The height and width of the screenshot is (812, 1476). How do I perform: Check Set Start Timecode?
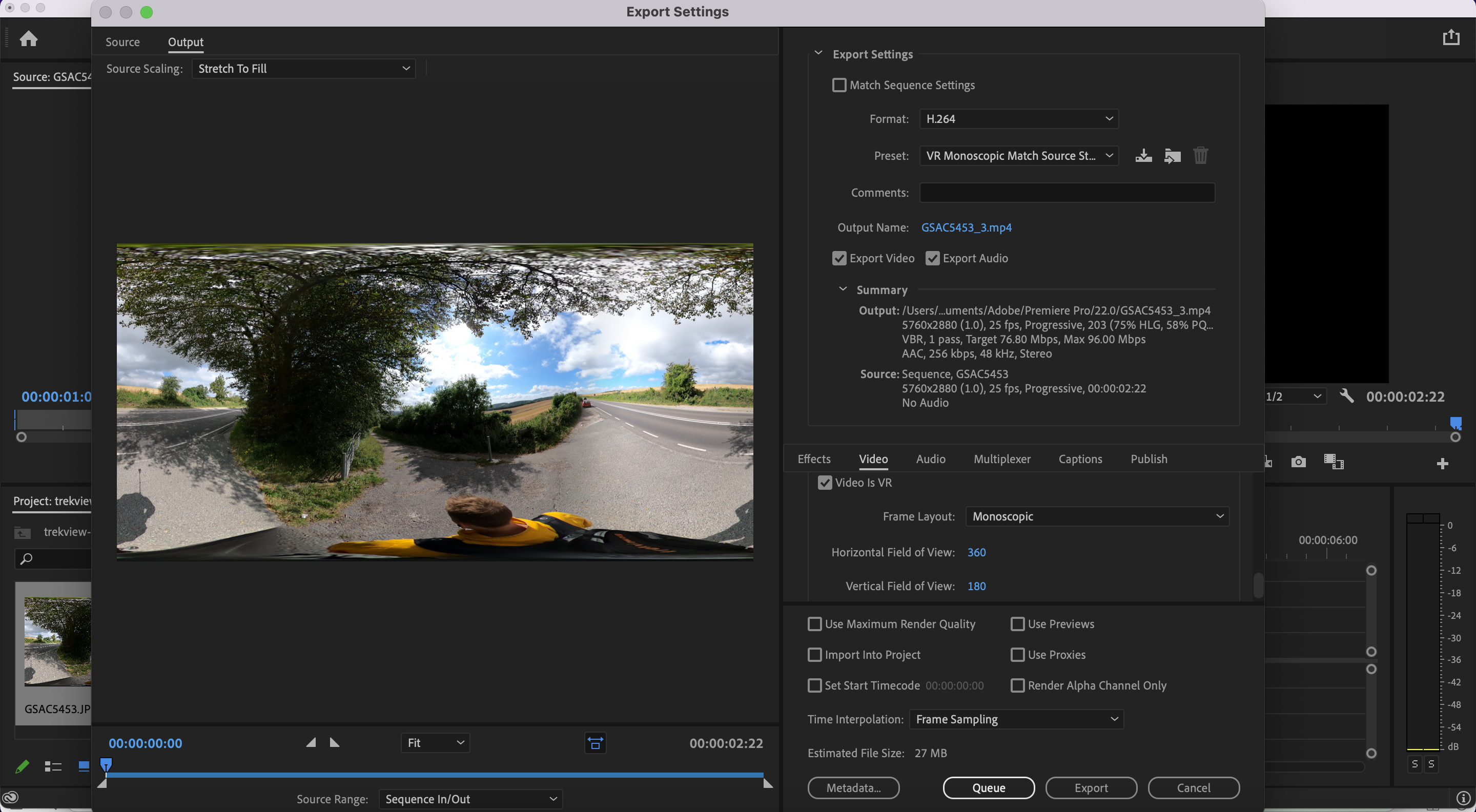point(814,685)
